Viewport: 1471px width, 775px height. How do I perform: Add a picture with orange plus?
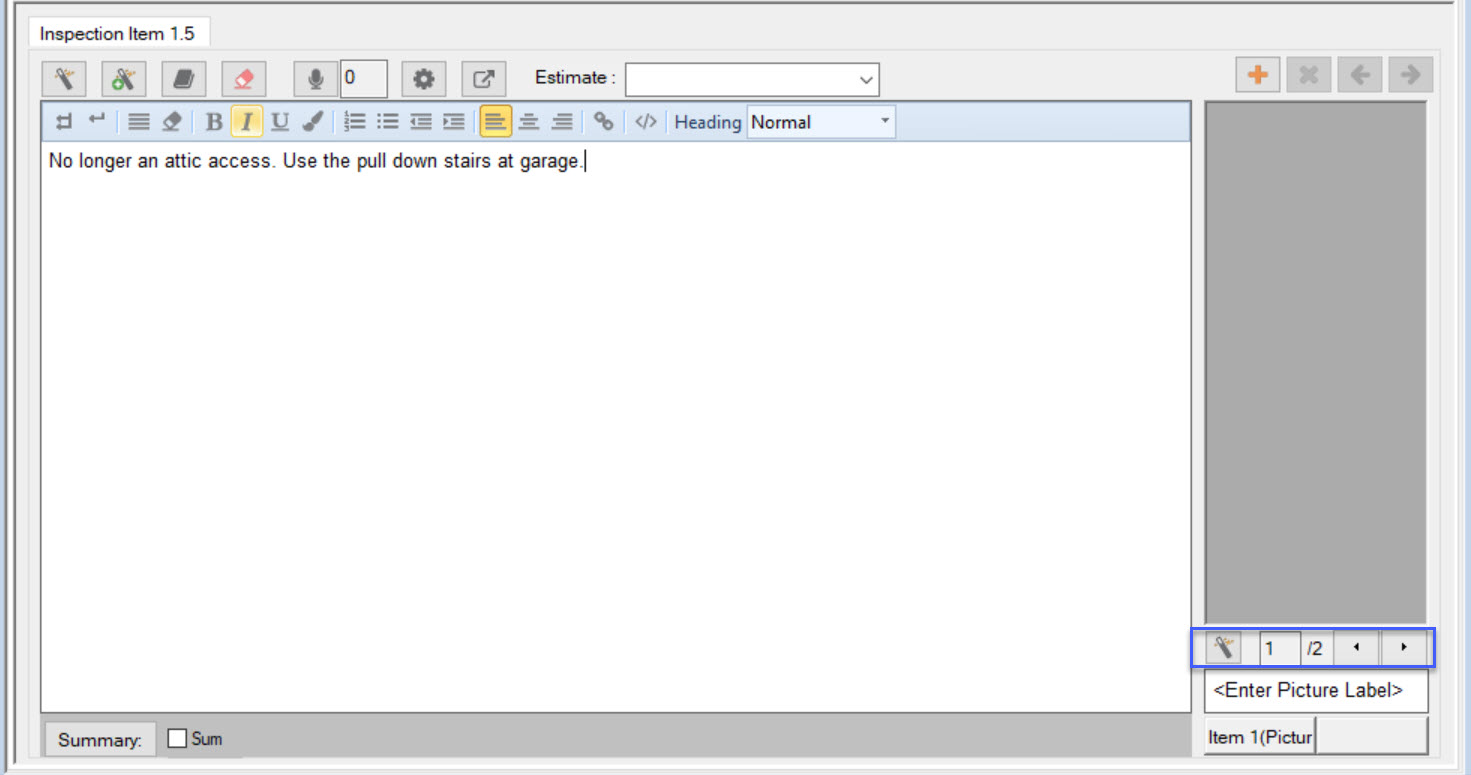click(x=1258, y=75)
